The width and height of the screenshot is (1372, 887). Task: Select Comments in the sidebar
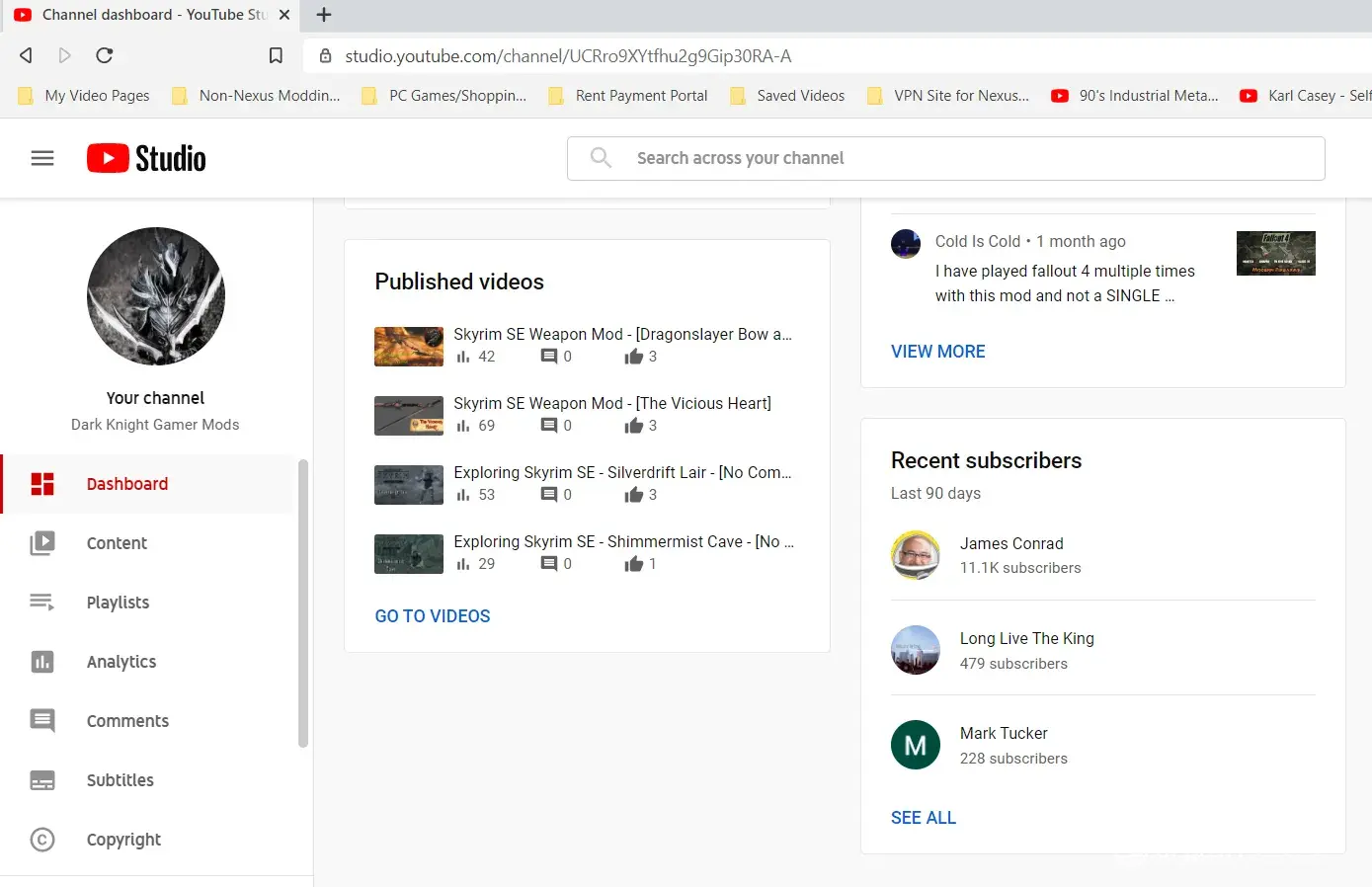click(x=127, y=721)
